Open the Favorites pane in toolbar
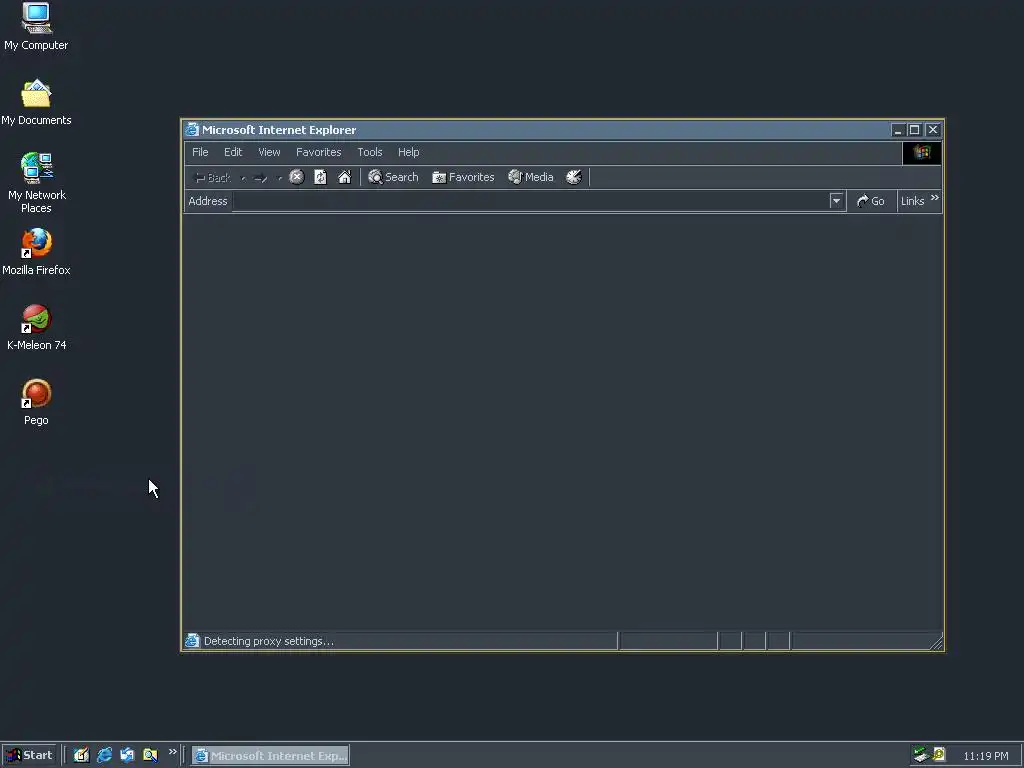Image resolution: width=1024 pixels, height=768 pixels. click(463, 177)
